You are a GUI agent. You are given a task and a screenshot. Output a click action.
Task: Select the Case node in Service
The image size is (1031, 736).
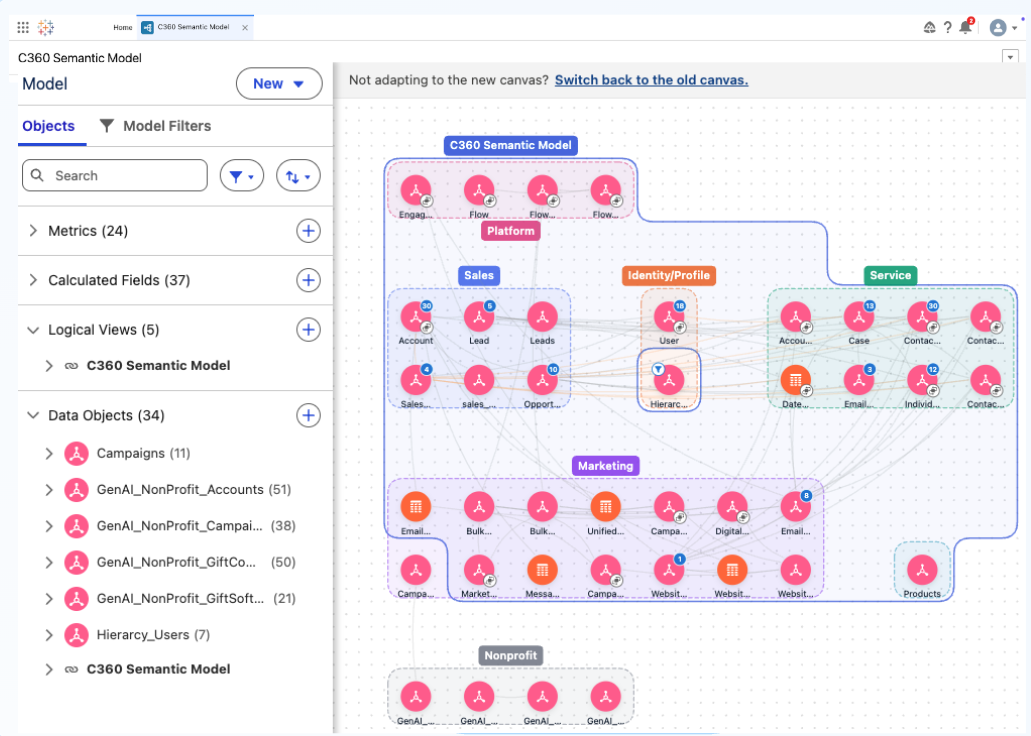tap(859, 317)
